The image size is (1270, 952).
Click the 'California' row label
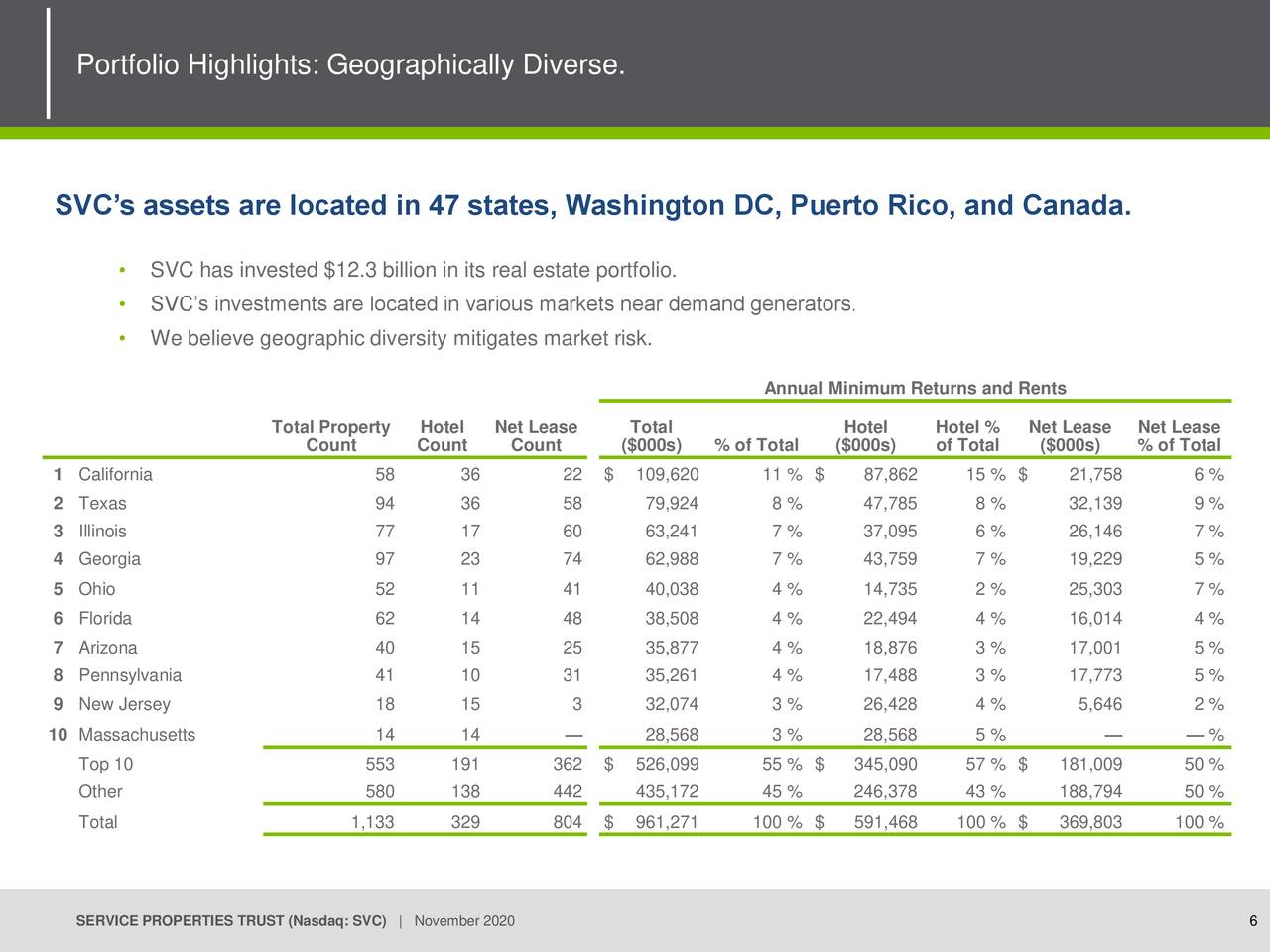pos(116,474)
